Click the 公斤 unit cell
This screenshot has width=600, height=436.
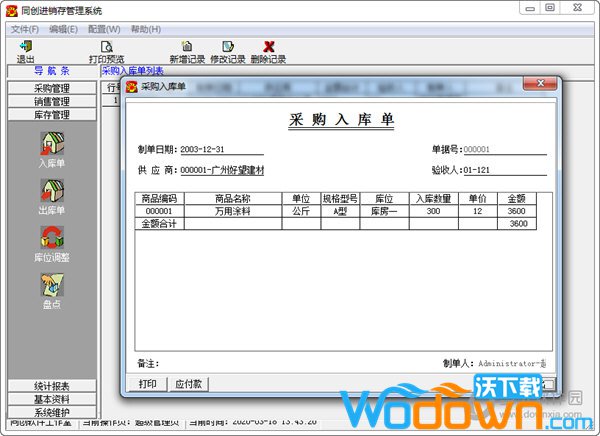pos(301,211)
